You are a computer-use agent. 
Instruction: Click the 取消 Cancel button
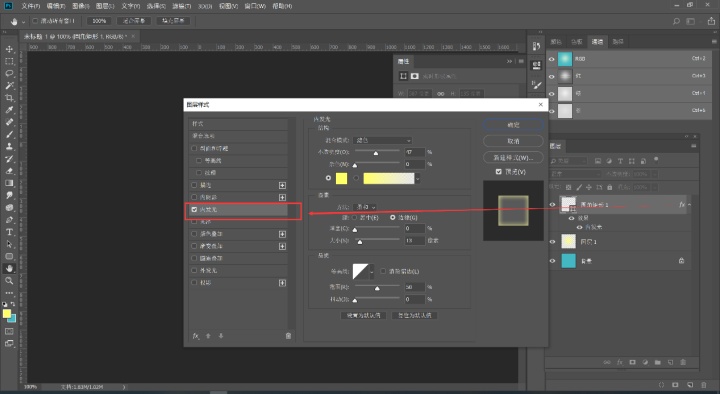tap(513, 141)
